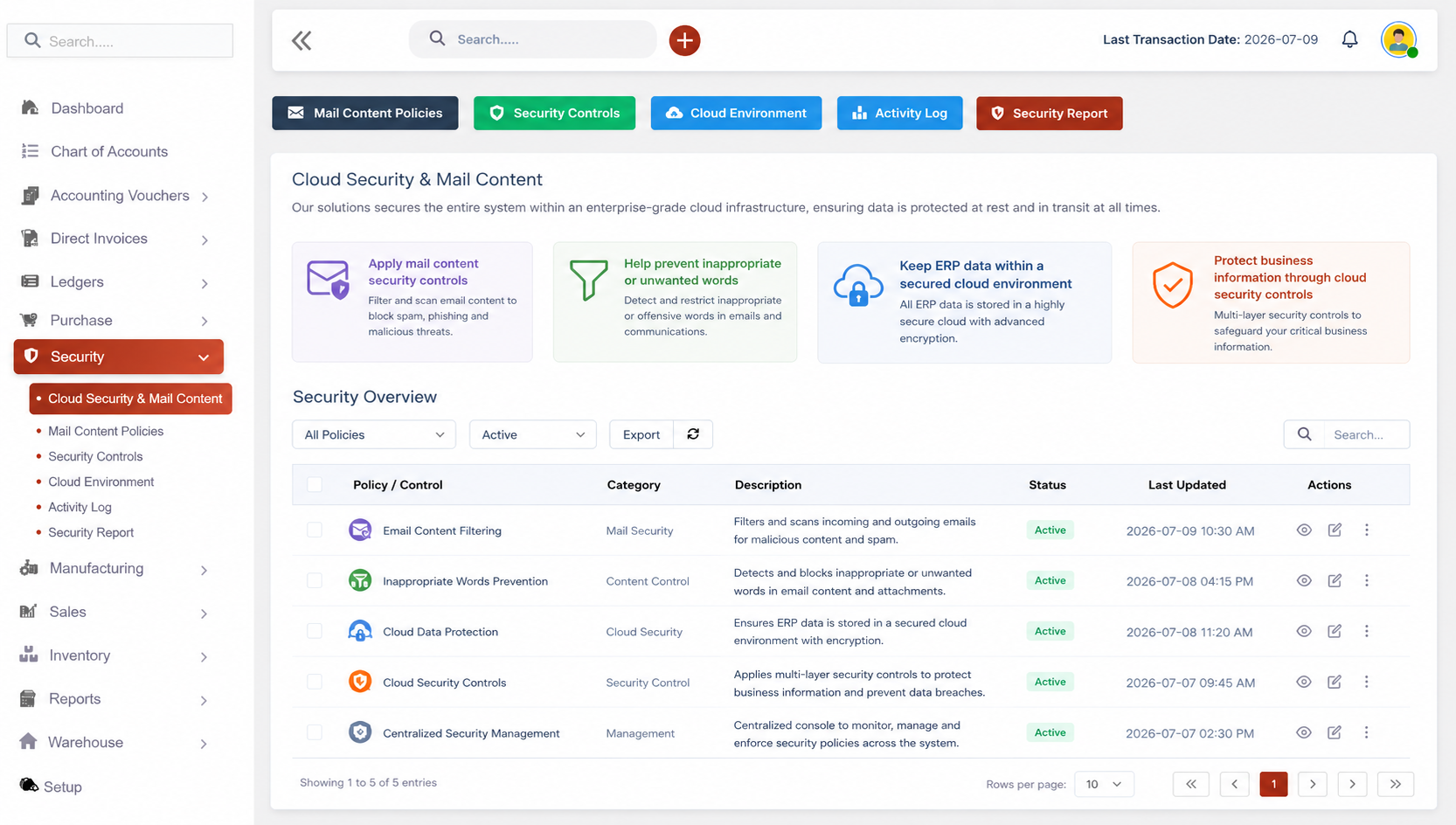
Task: Edit Inappropriate Words Prevention row
Action: pyautogui.click(x=1335, y=580)
